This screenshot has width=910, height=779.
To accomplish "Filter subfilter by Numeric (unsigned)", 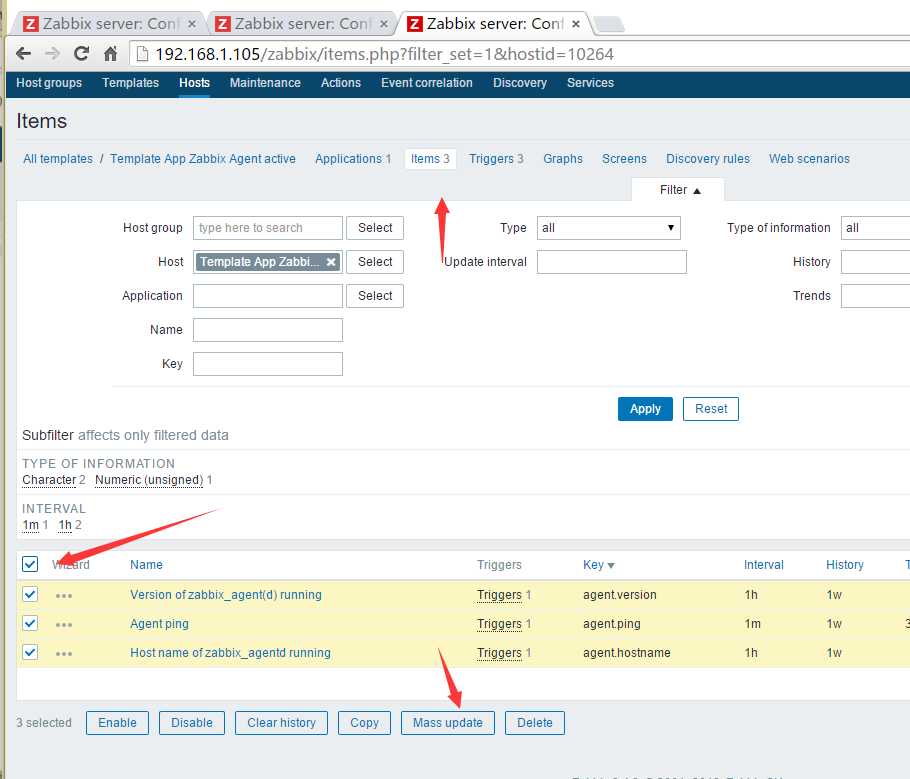I will click(149, 480).
